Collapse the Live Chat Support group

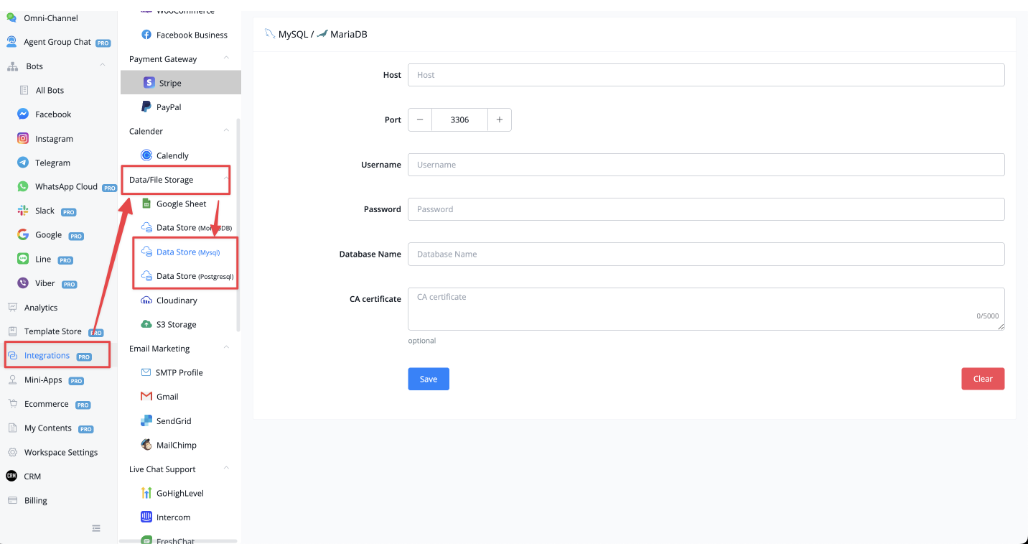click(x=226, y=469)
